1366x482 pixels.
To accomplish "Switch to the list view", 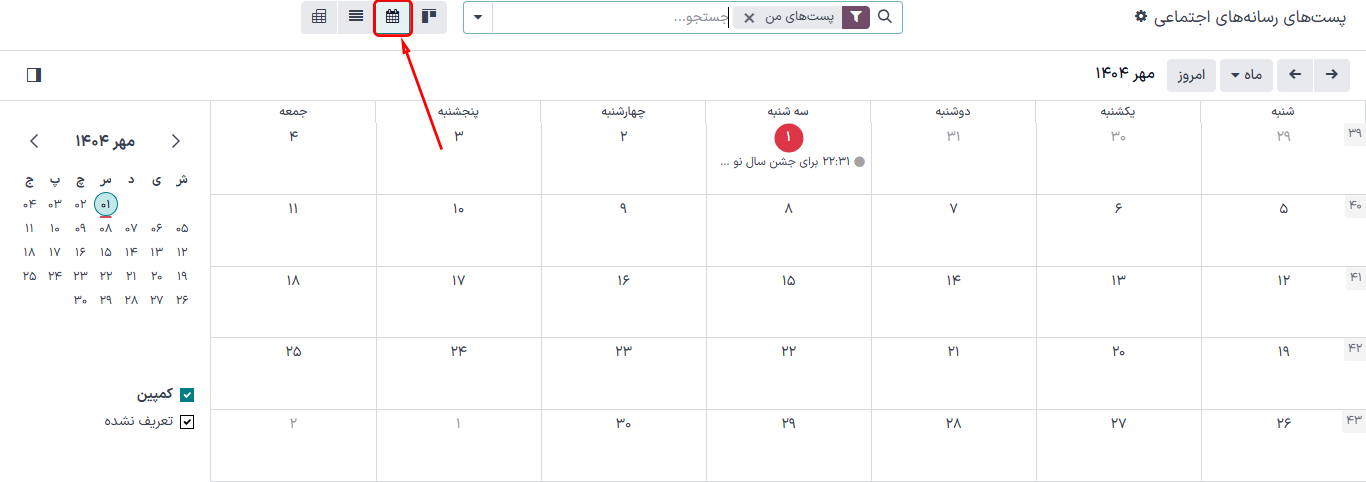I will coord(356,17).
